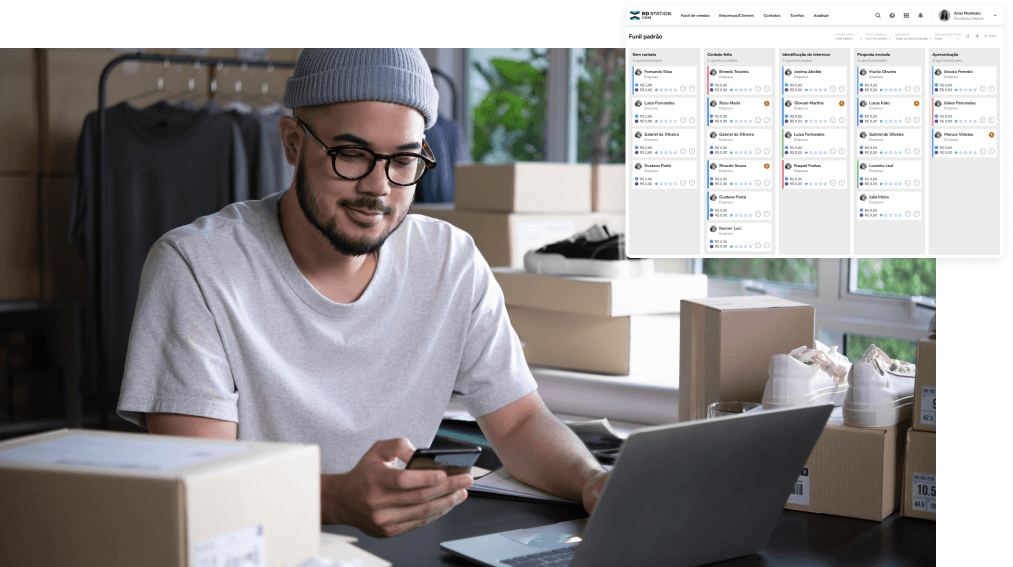Image resolution: width=1013 pixels, height=567 pixels.
Task: Click orange clock badge on Giovani Martino card
Action: click(842, 103)
